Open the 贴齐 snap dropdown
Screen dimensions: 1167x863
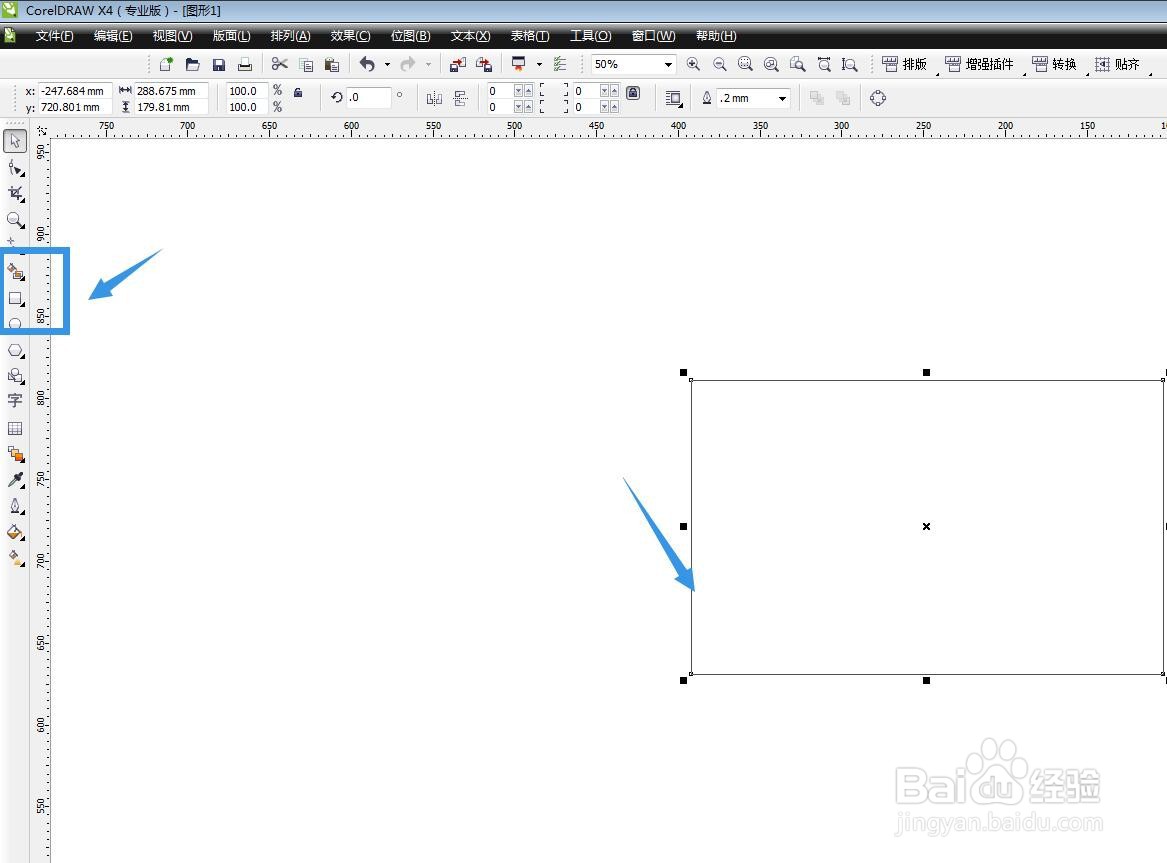point(1117,65)
